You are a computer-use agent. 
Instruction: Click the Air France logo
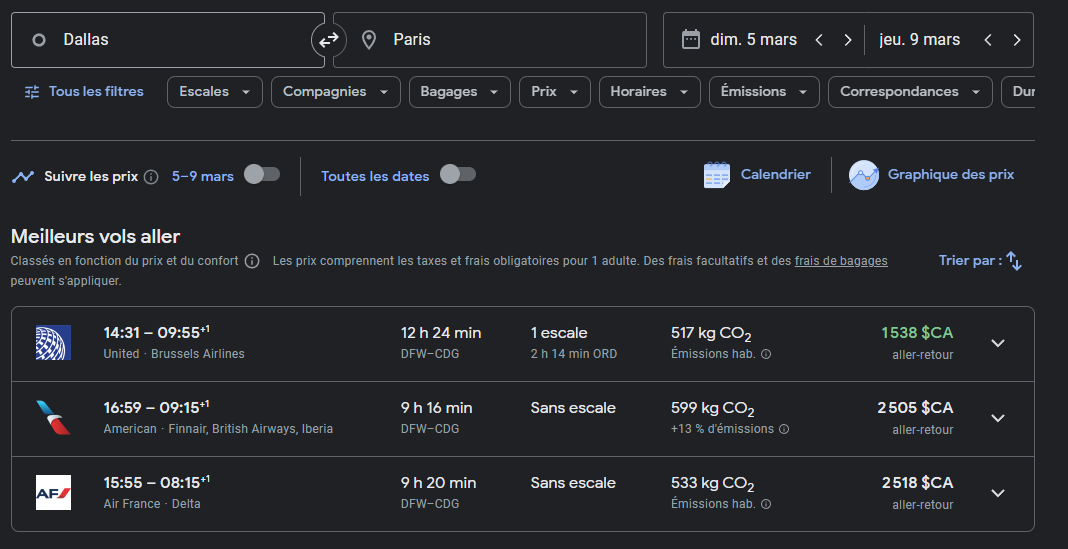(x=53, y=492)
